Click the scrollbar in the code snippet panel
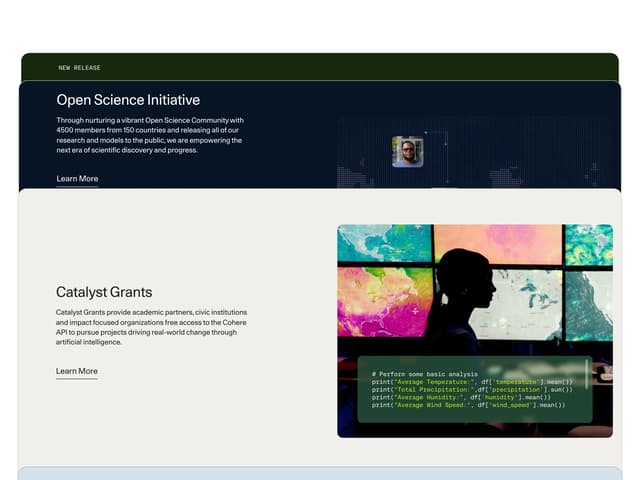The width and height of the screenshot is (640, 480). point(587,374)
